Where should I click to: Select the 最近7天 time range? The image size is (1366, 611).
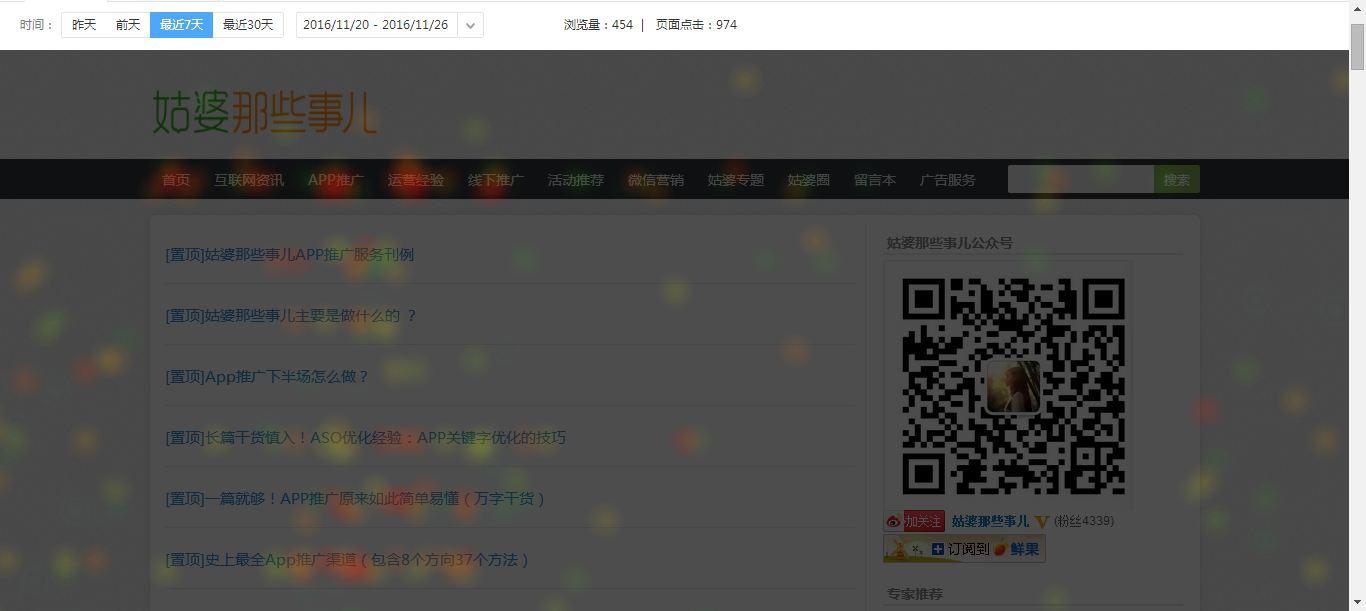tap(181, 25)
